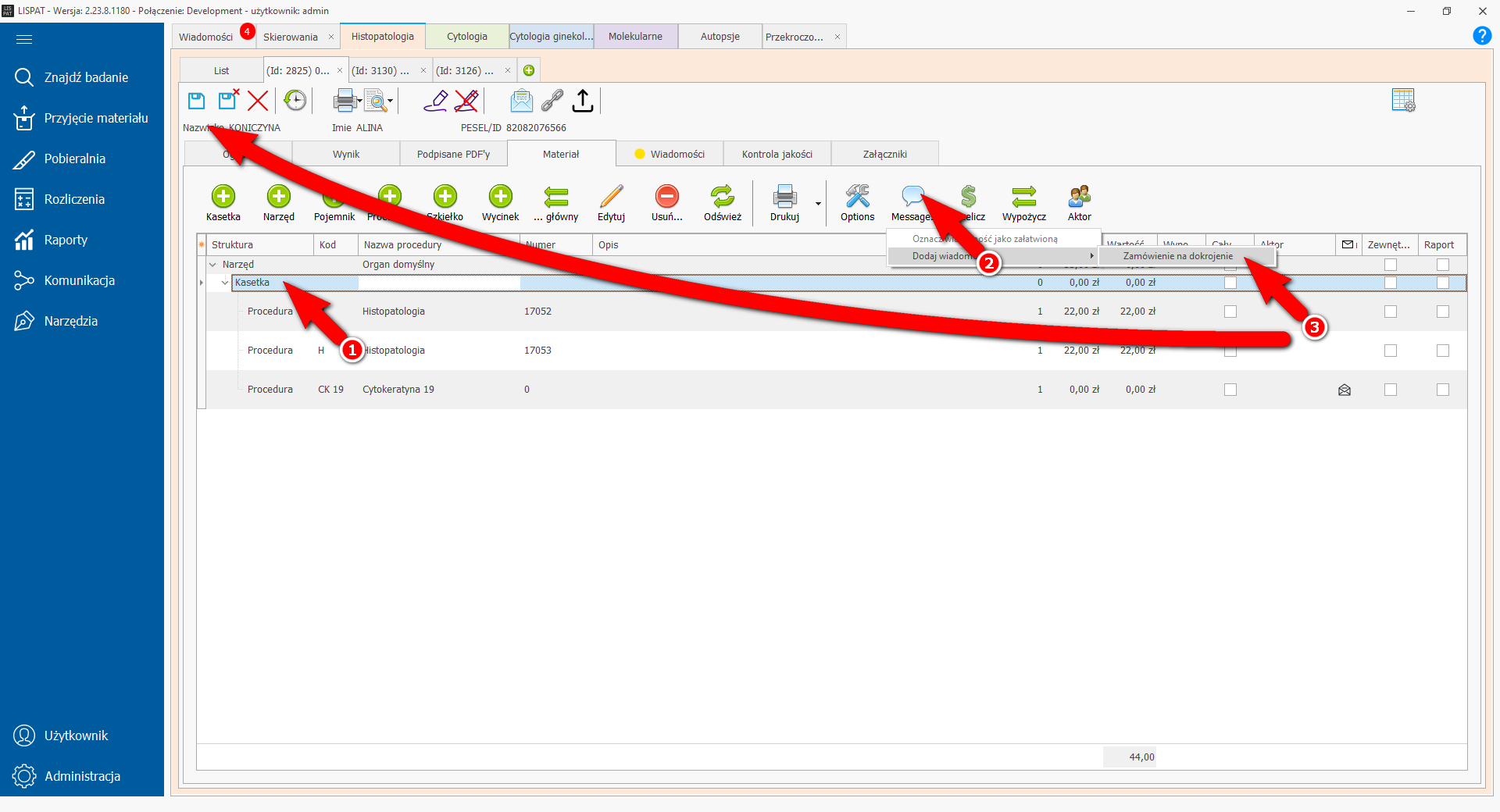Viewport: 1500px width, 812px height.
Task: Click the Wiadomości tab with yellow dot
Action: coord(670,154)
